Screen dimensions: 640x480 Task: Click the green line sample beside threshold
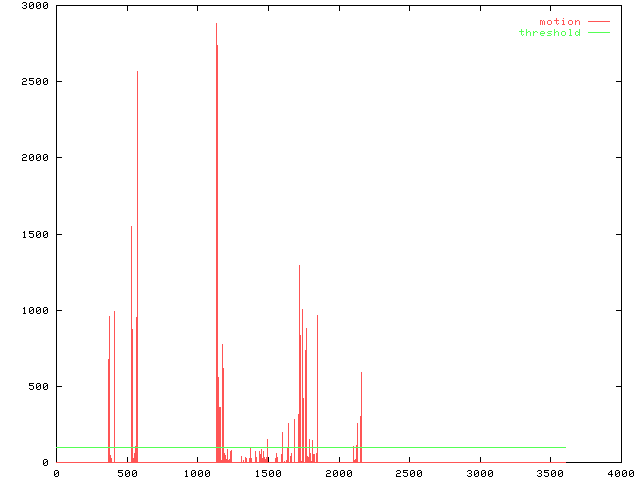coord(598,33)
